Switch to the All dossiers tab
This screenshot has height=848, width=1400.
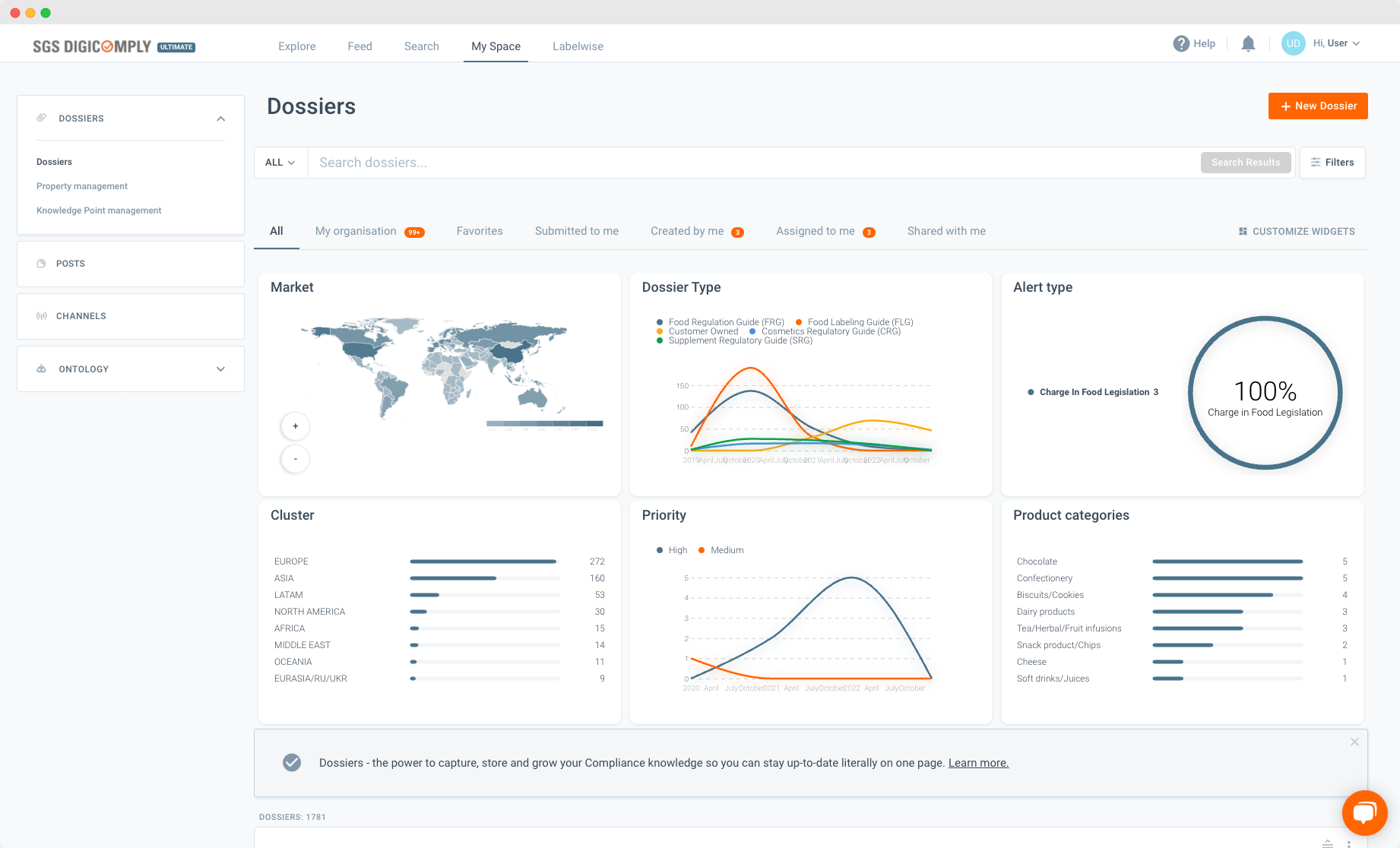[x=277, y=231]
